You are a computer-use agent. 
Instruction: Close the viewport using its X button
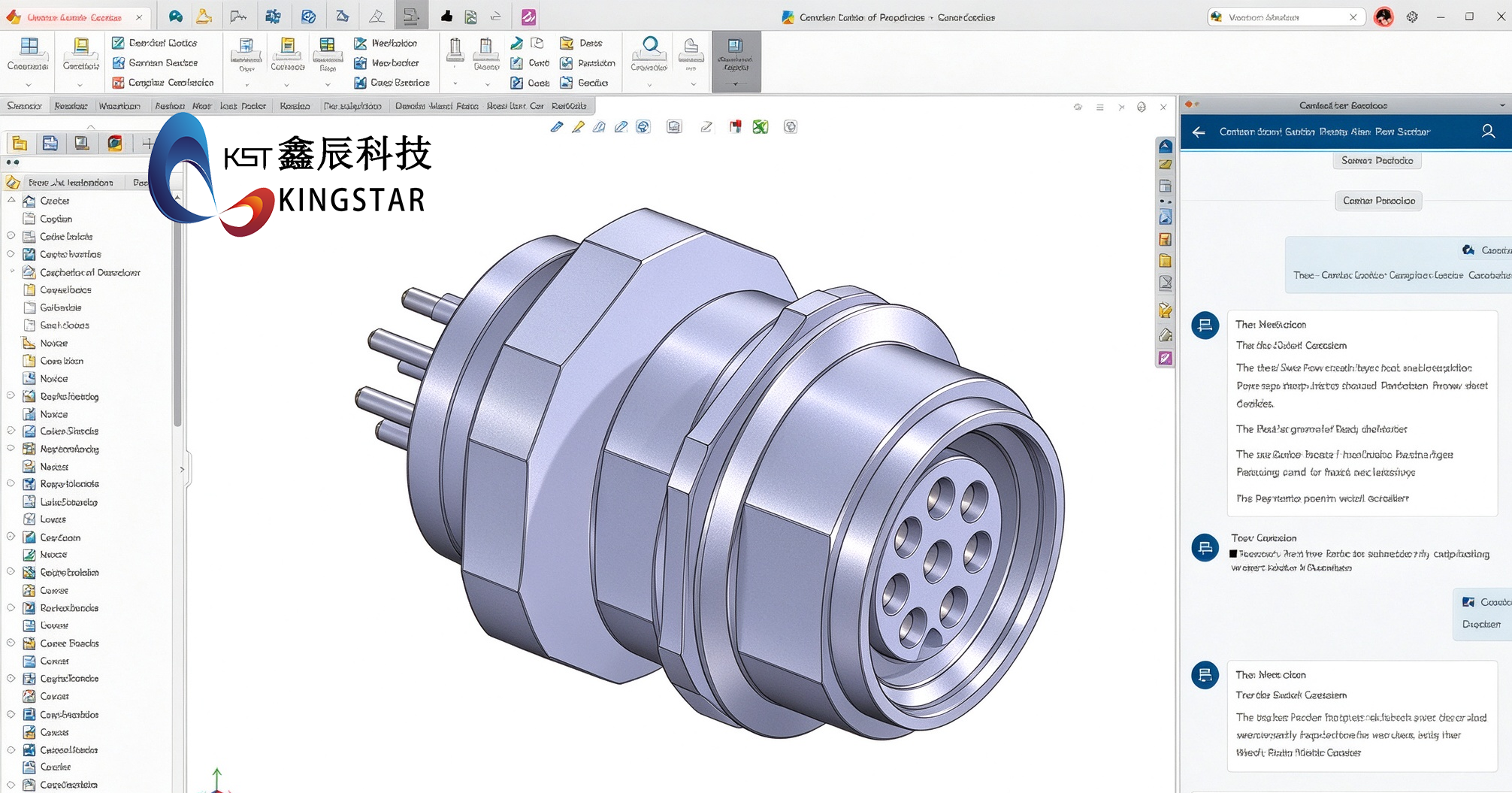(1163, 107)
